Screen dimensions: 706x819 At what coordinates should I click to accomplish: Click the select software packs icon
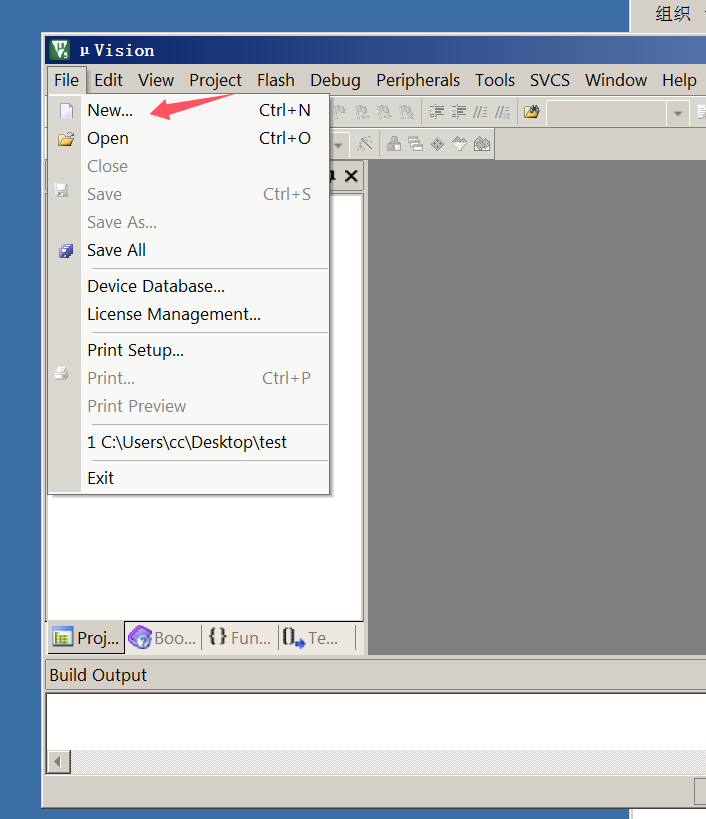(x=460, y=144)
